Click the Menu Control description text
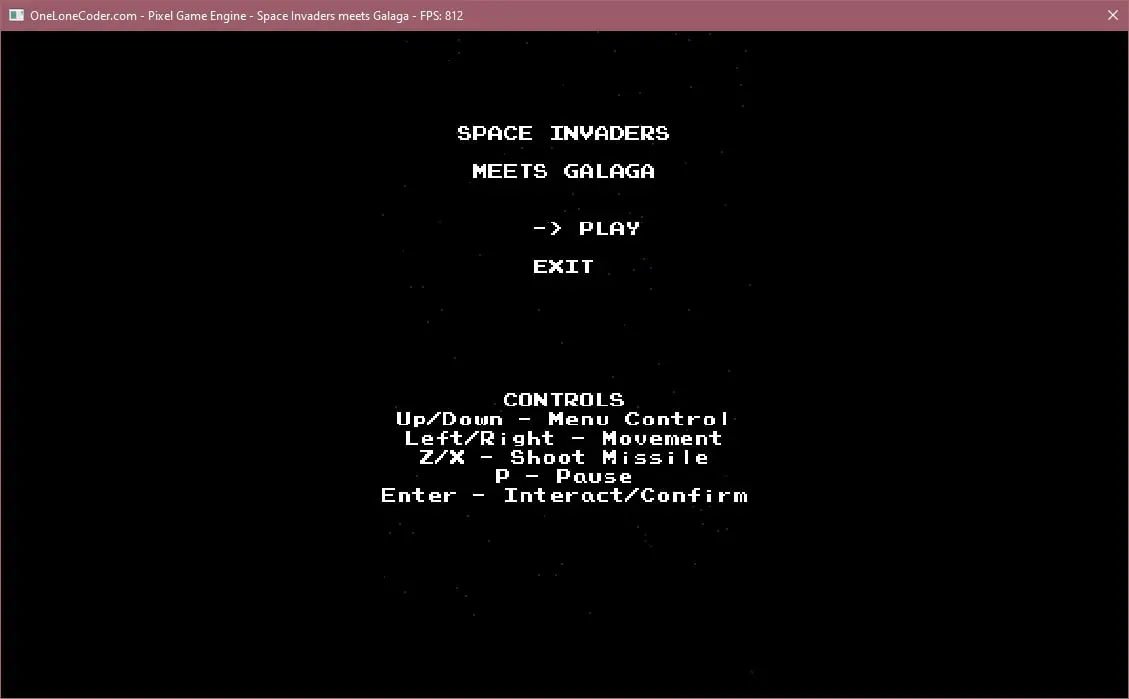 tap(639, 419)
